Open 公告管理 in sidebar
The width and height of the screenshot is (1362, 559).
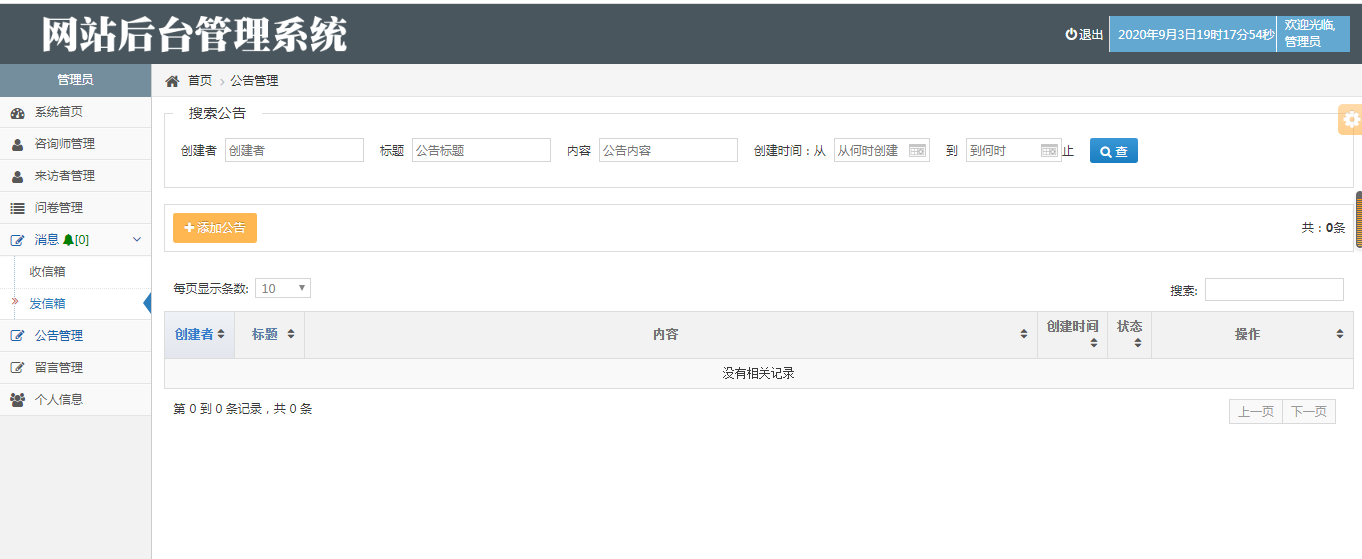tap(75, 336)
